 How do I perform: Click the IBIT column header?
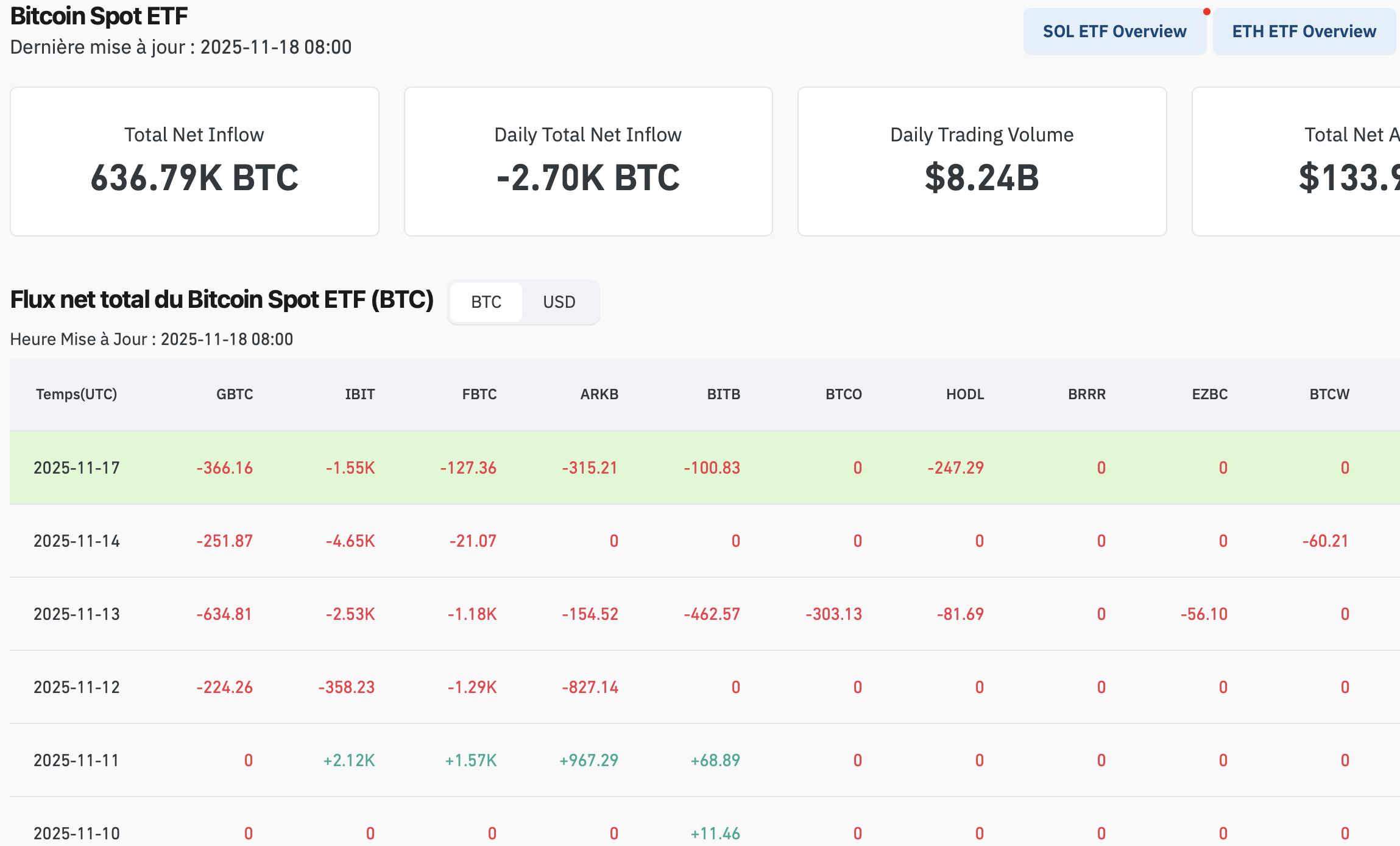[359, 394]
